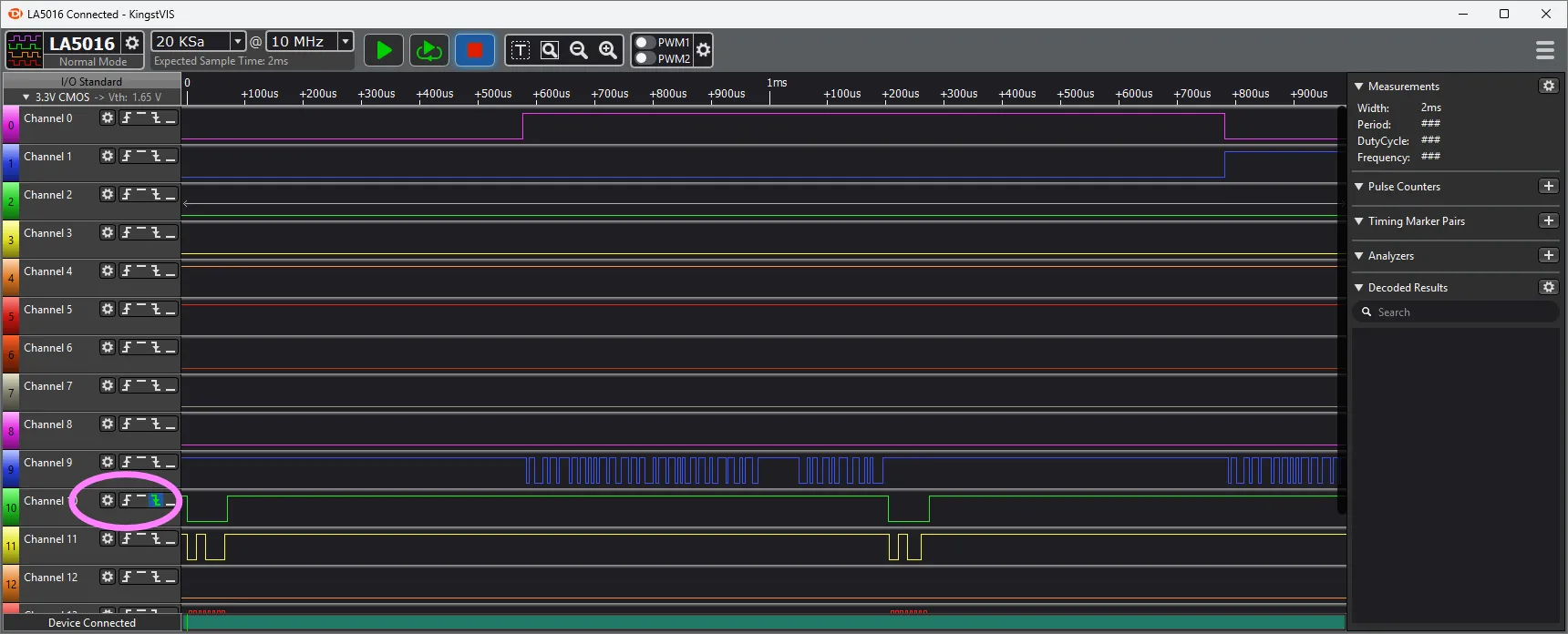
Task: Collapse the Measurements panel section
Action: tap(1359, 87)
